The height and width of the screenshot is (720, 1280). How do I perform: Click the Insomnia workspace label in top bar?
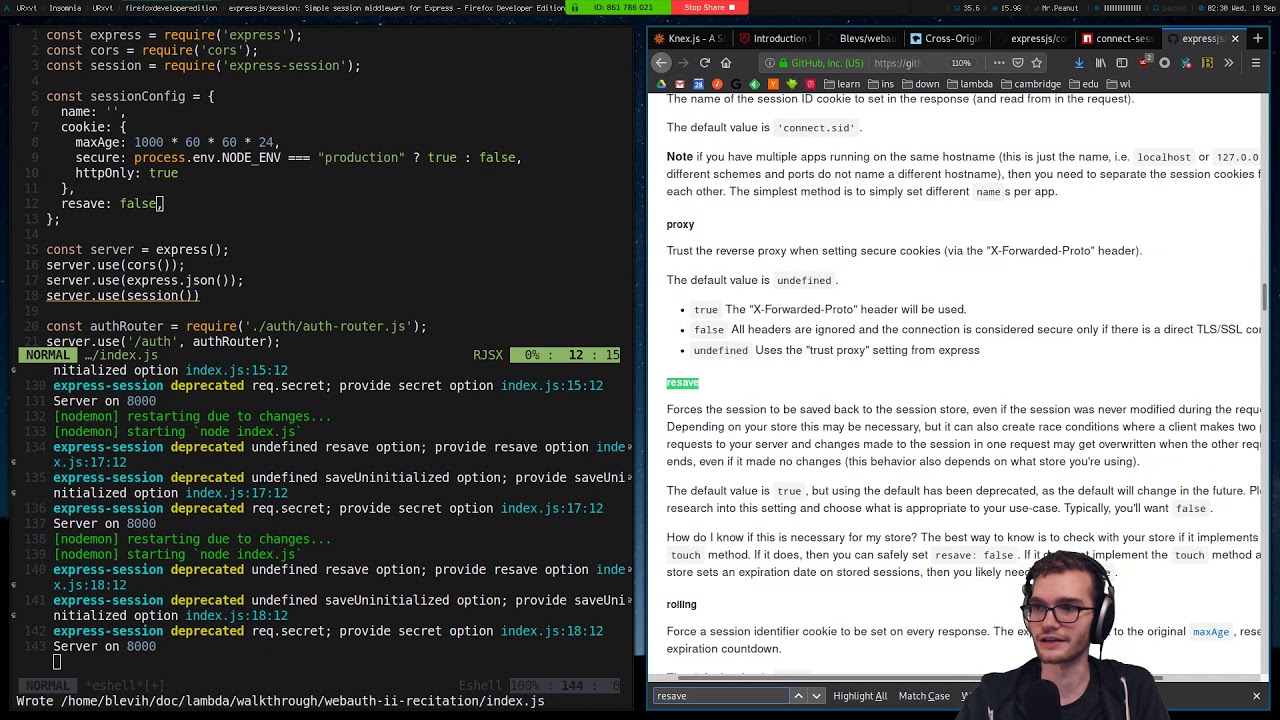click(x=64, y=7)
